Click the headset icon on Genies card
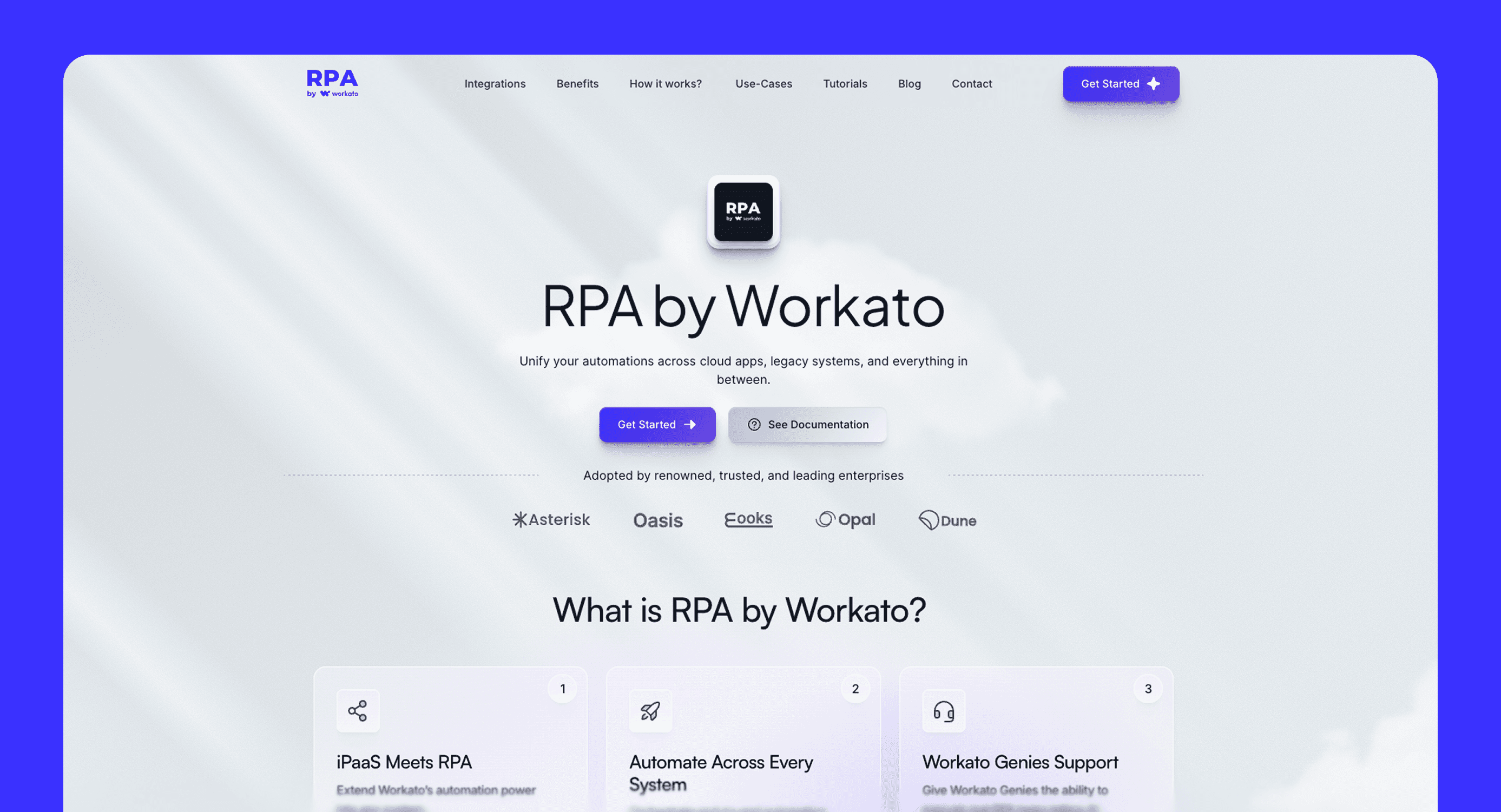Screen dimensions: 1501x812 click(943, 711)
